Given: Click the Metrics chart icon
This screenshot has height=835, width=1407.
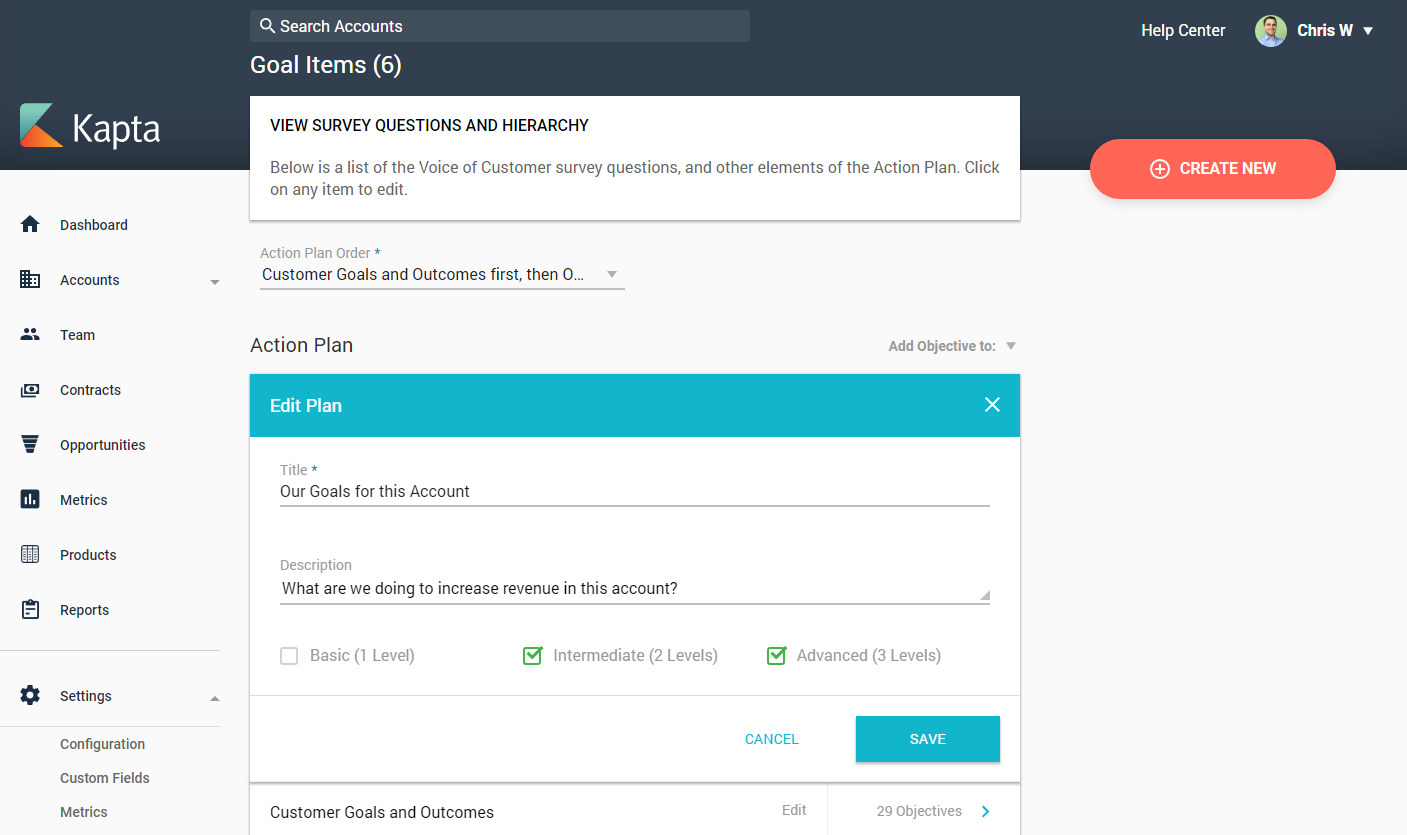Looking at the screenshot, I should click(x=30, y=499).
